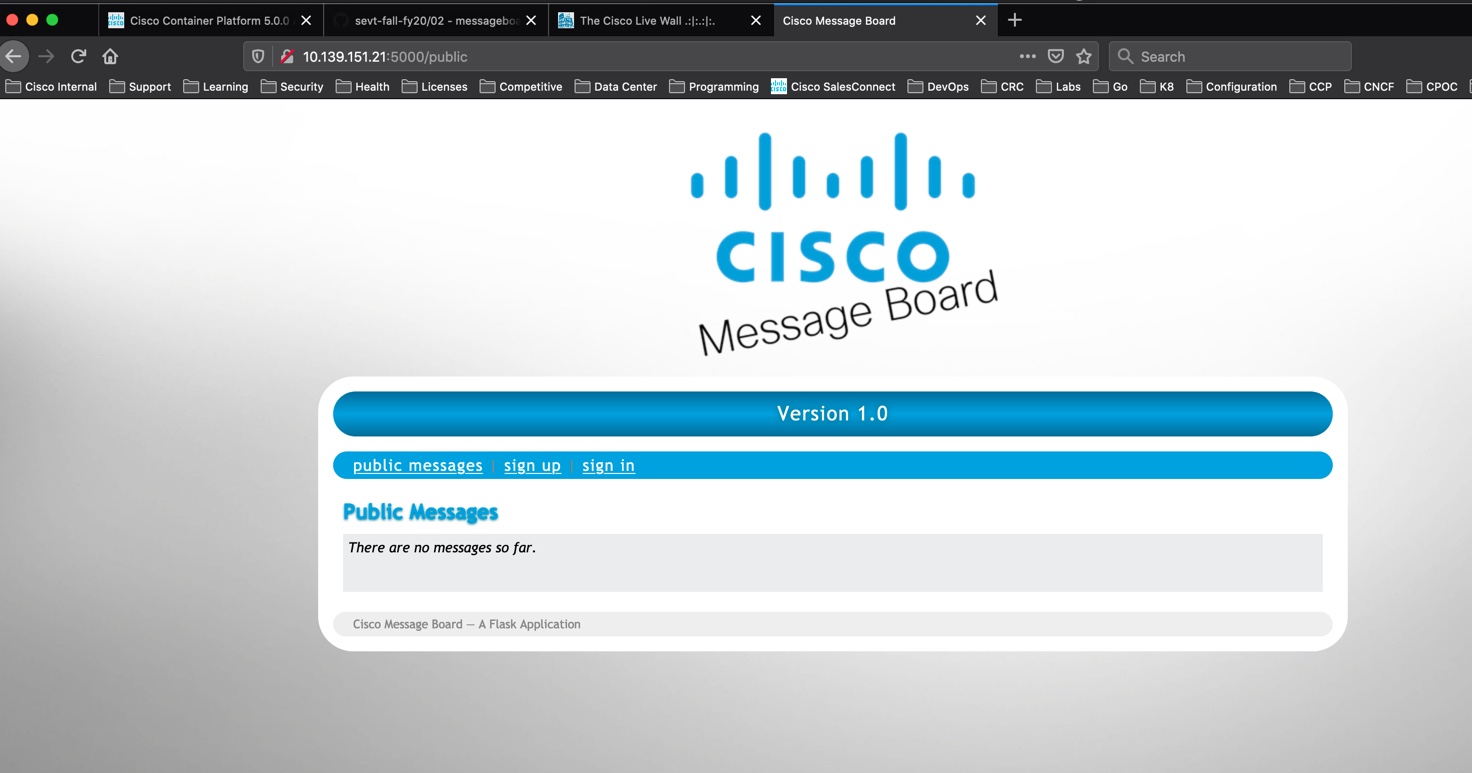Click the sign up link

click(x=532, y=466)
